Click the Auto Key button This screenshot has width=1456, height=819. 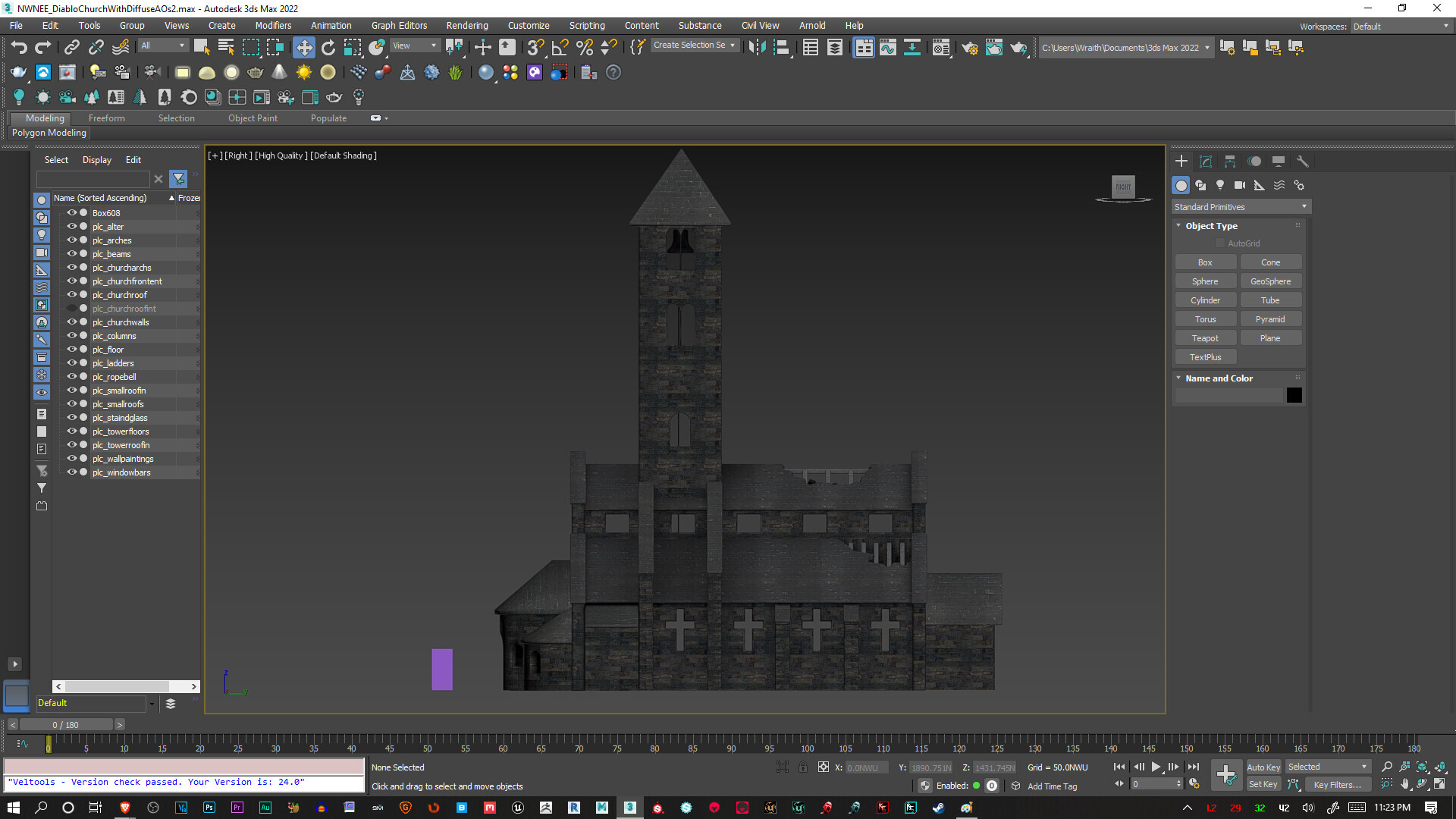pos(1263,767)
